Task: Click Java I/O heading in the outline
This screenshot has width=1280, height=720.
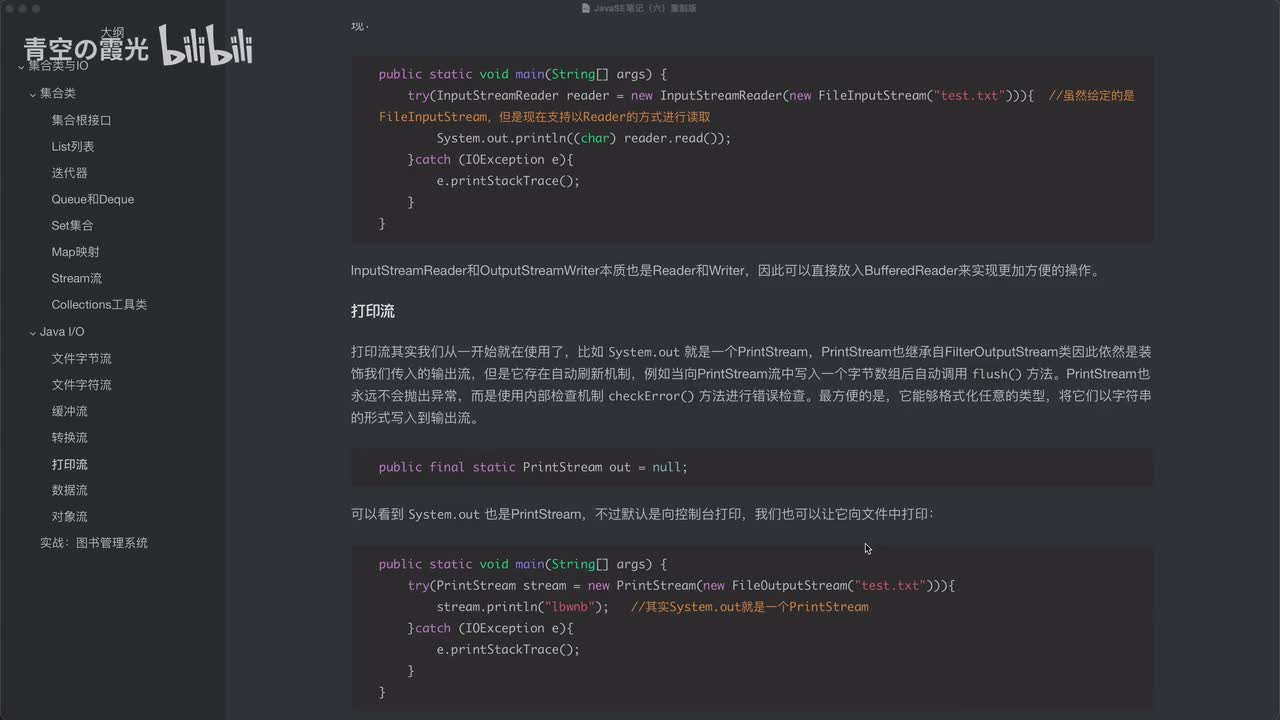Action: point(62,331)
